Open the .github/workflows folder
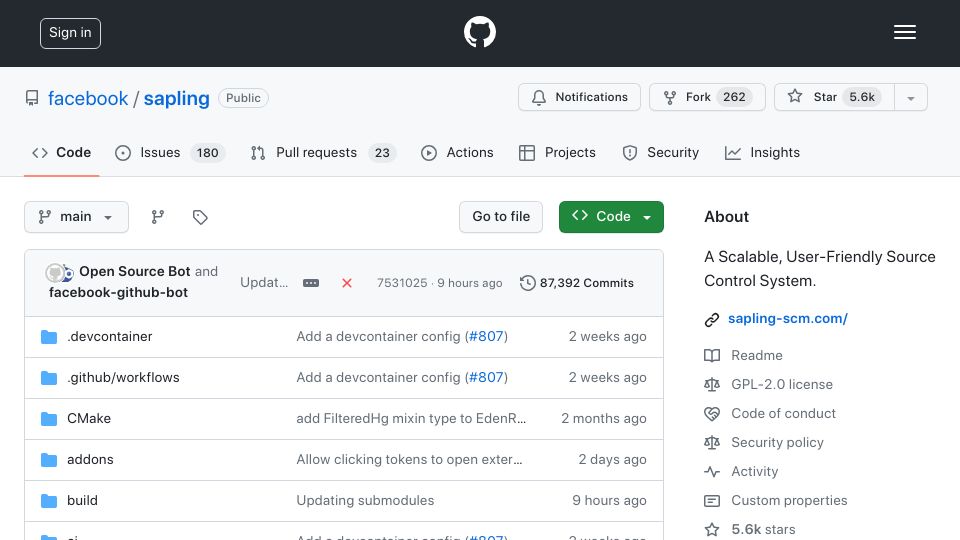 click(123, 377)
